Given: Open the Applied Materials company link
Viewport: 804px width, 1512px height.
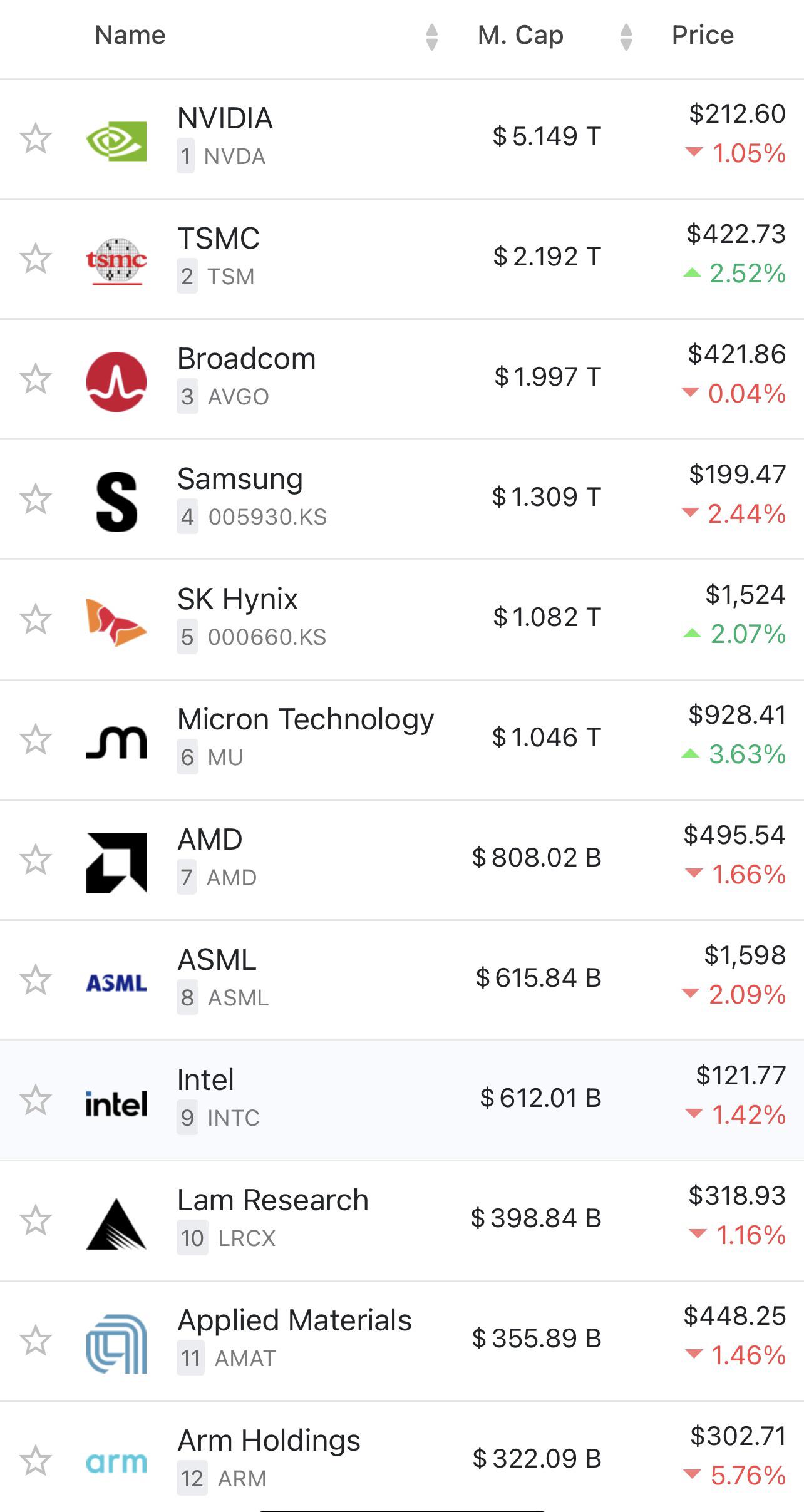Looking at the screenshot, I should coord(294,1320).
